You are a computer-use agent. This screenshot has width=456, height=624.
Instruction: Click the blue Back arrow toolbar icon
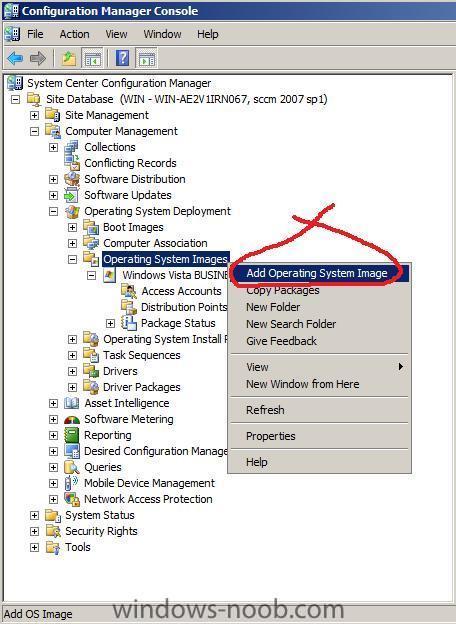coord(15,58)
